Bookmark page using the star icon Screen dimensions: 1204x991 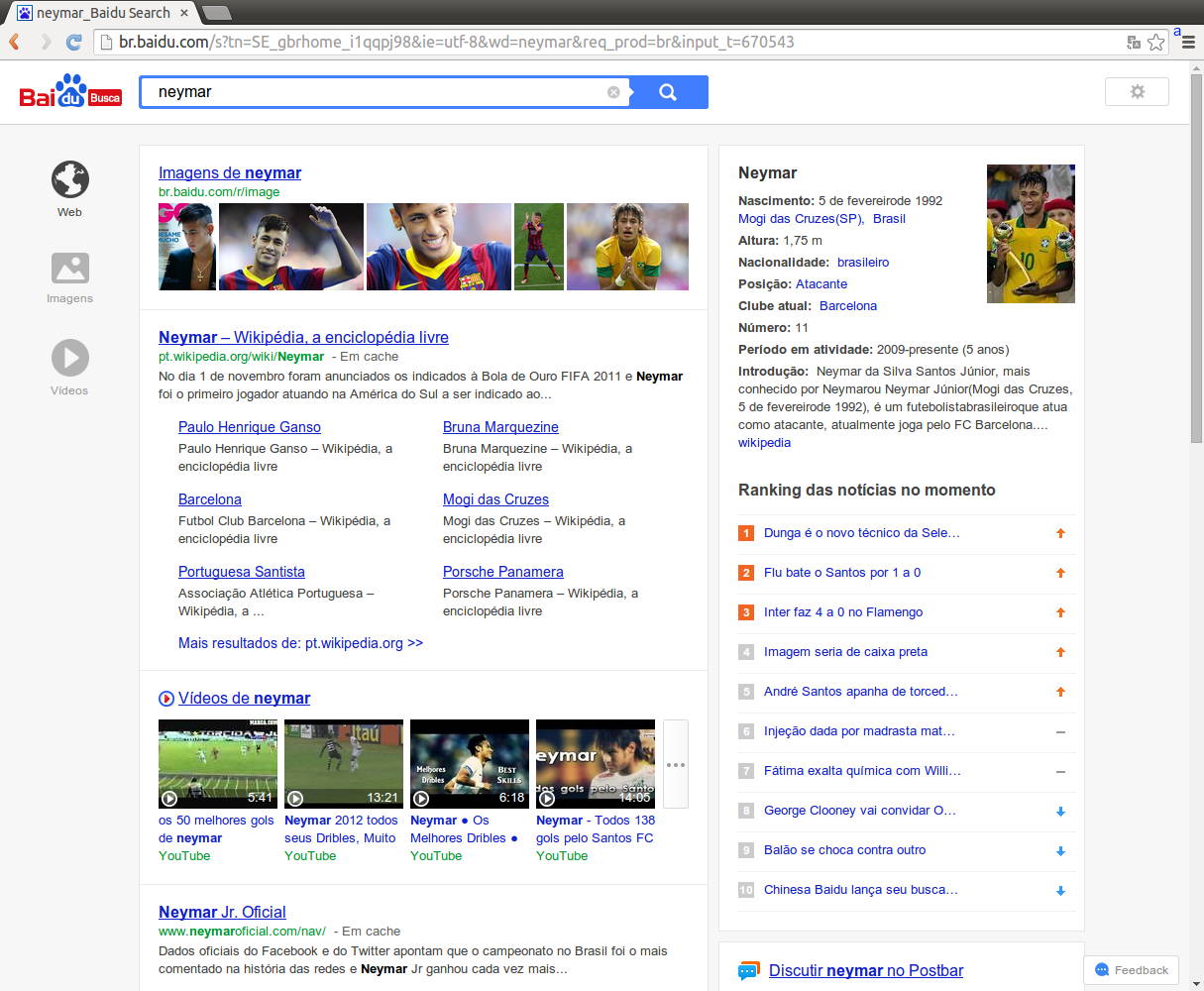click(1156, 42)
